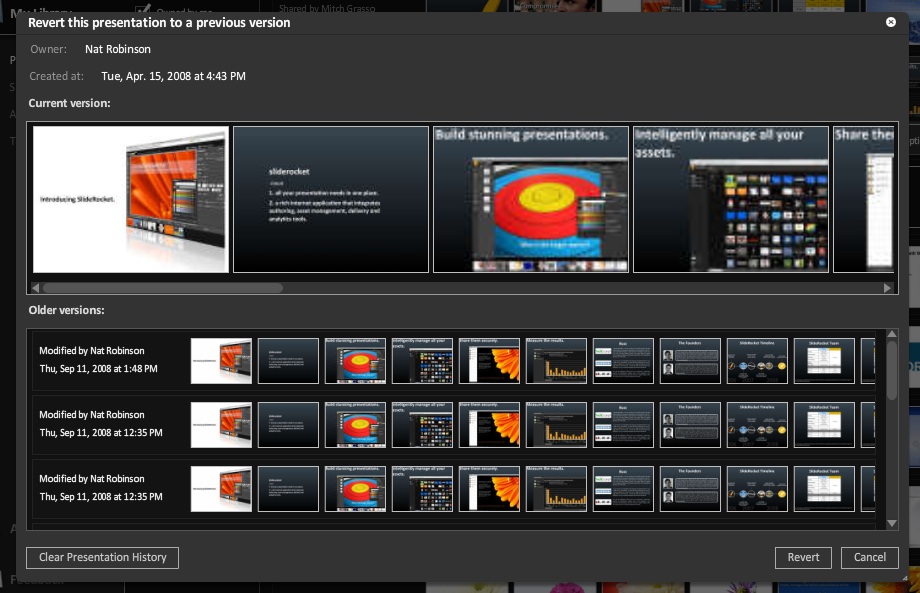The width and height of the screenshot is (920, 593).
Task: Select the 'Intelligently manage all your assets' current slide
Action: [x=731, y=199]
